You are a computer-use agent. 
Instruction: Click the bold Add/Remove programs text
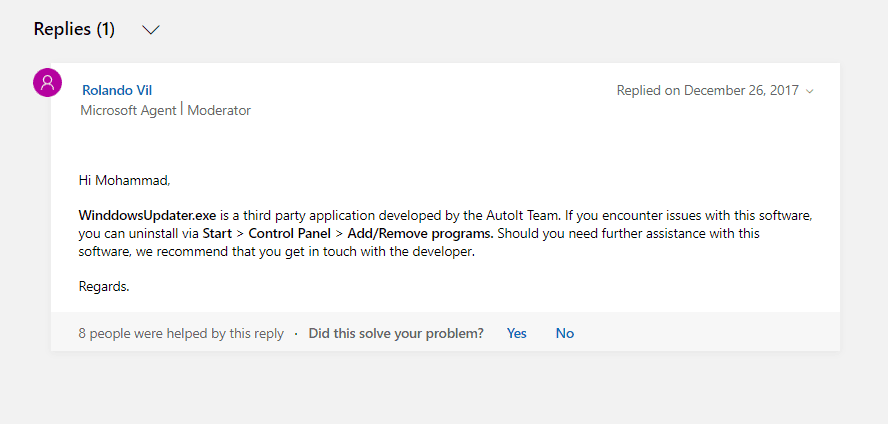[417, 233]
